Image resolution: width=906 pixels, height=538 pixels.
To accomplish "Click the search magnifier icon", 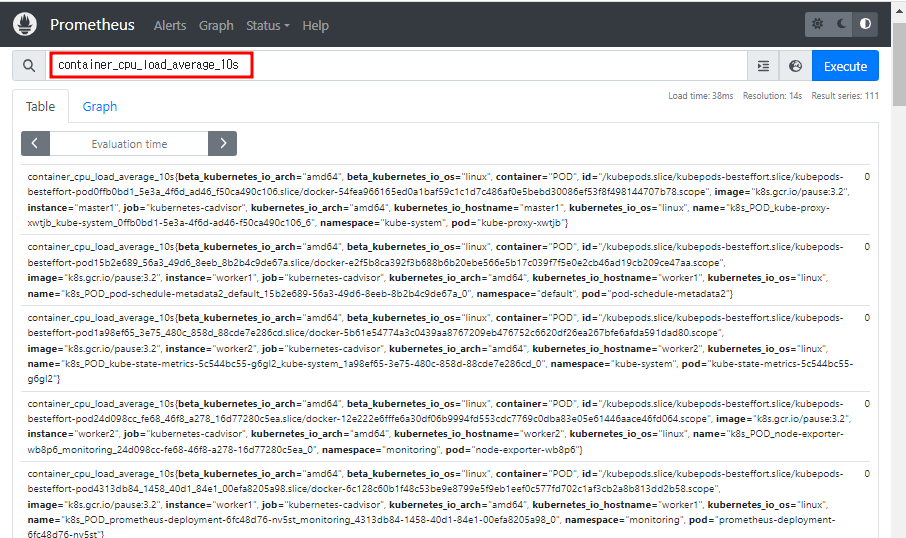I will coord(29,66).
